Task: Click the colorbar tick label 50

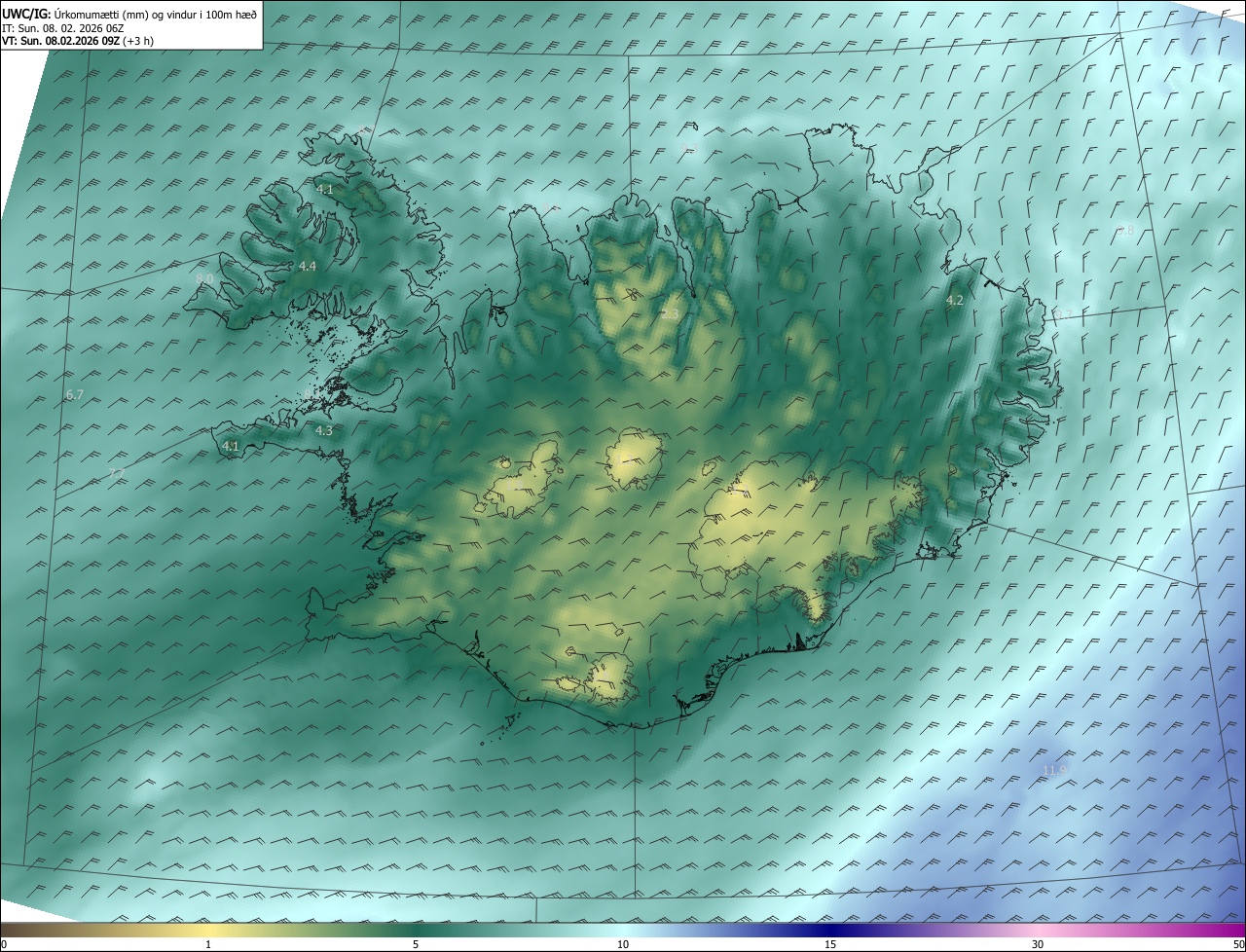Action: (x=1238, y=945)
